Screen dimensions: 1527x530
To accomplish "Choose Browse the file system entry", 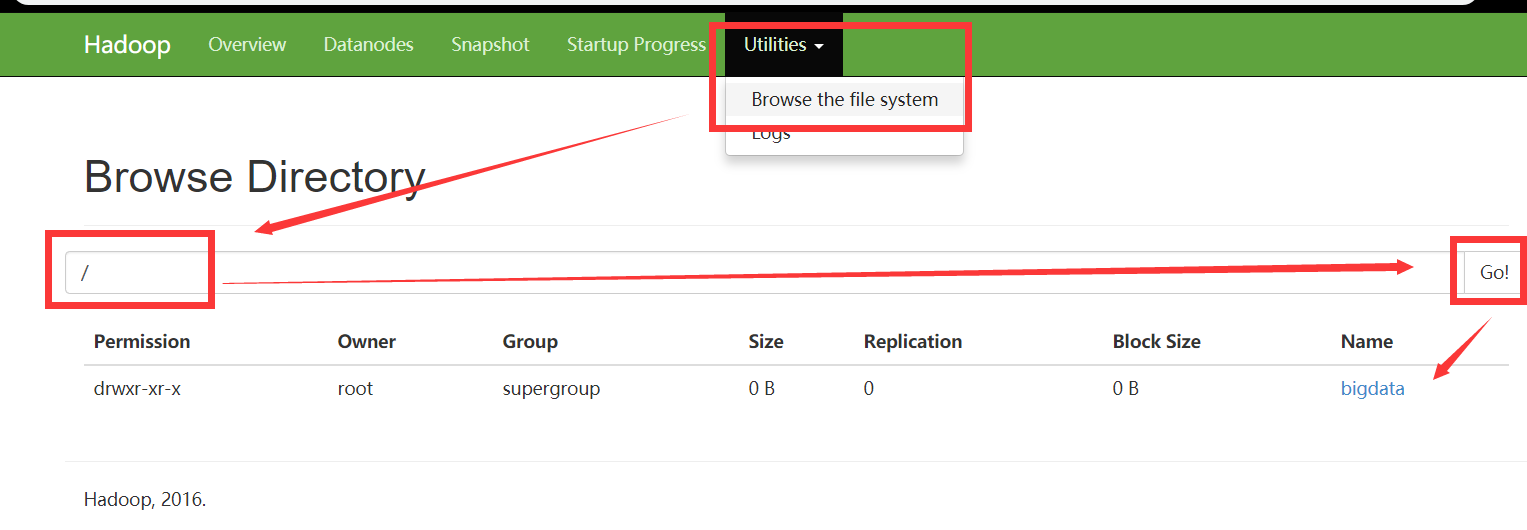I will pyautogui.click(x=844, y=100).
